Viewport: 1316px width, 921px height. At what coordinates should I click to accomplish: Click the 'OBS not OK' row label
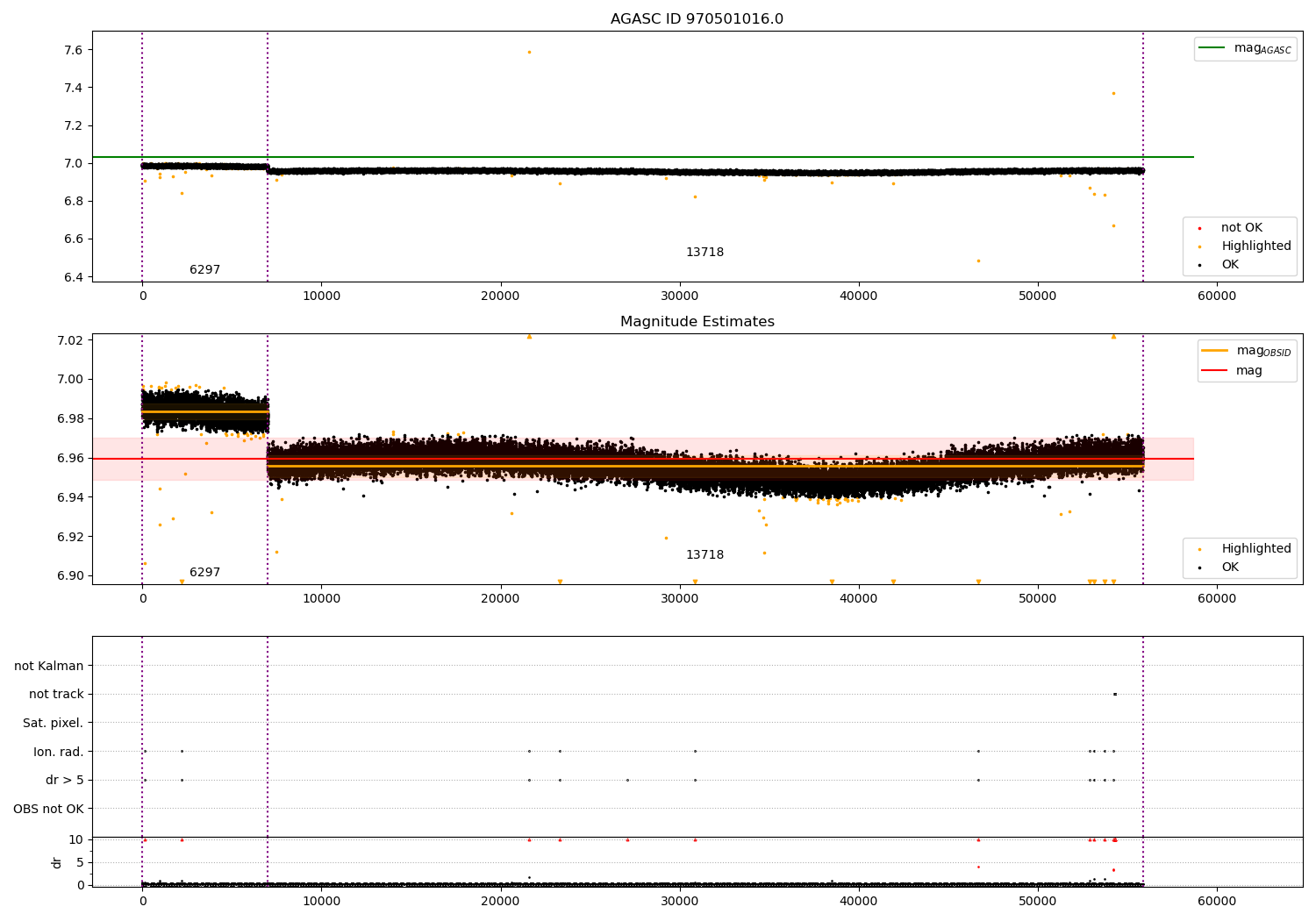[48, 809]
